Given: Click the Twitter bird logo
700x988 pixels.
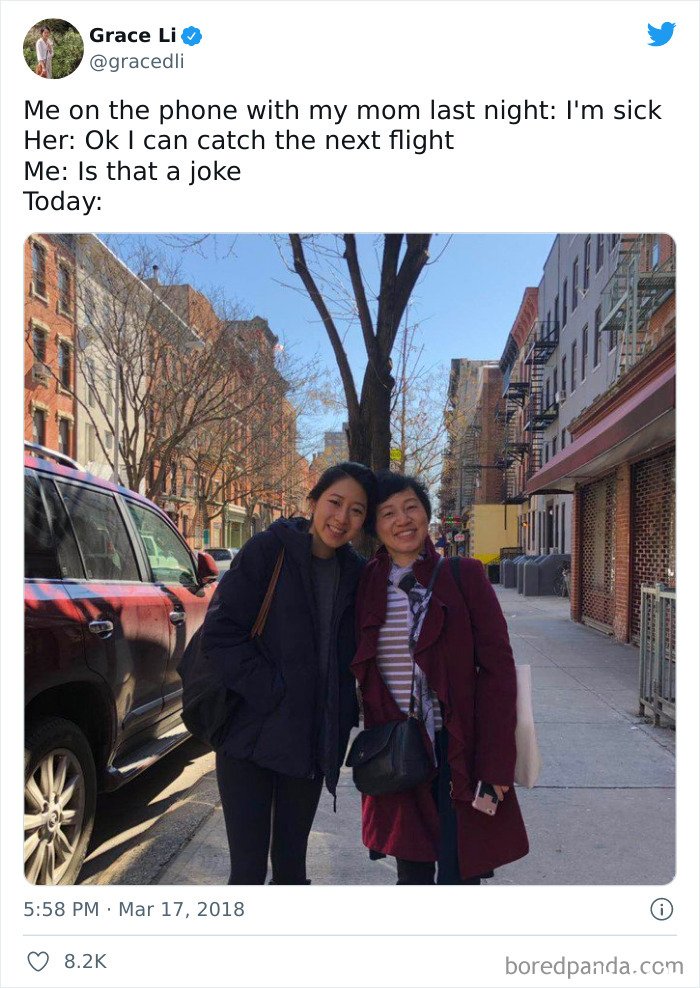Looking at the screenshot, I should 661,34.
